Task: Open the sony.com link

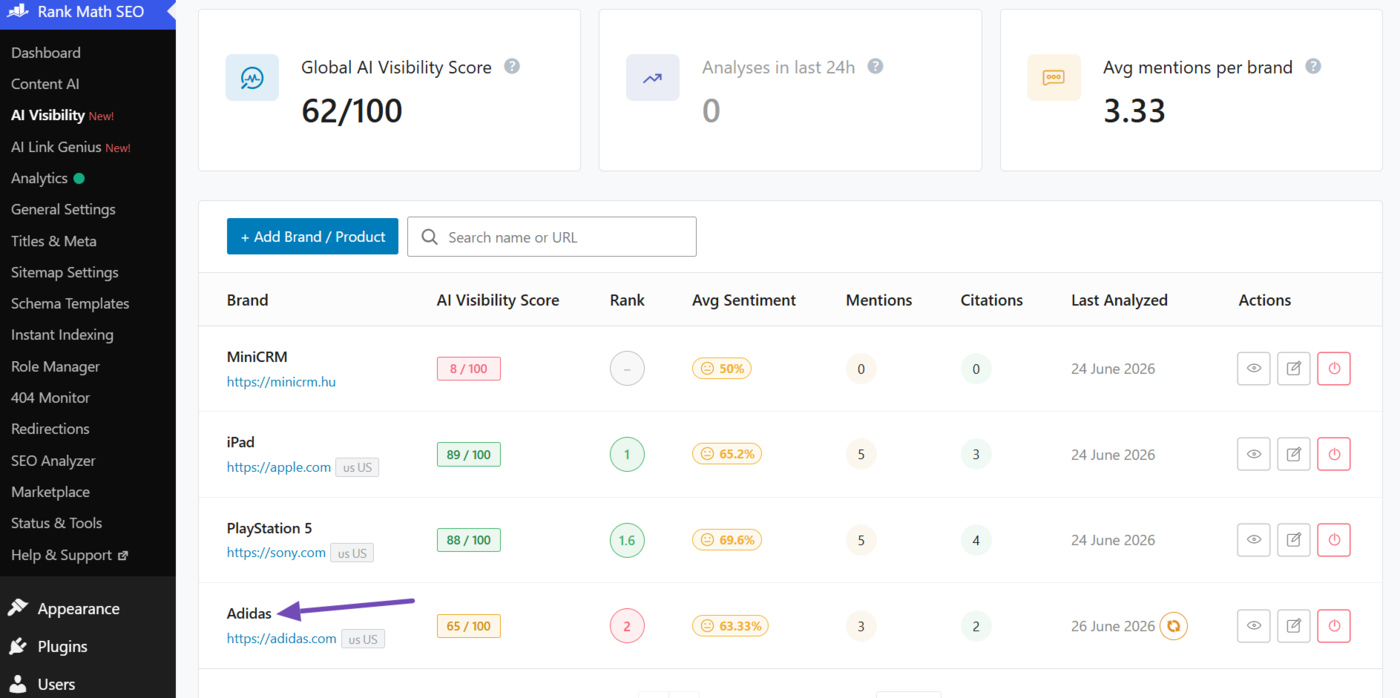Action: [x=276, y=553]
